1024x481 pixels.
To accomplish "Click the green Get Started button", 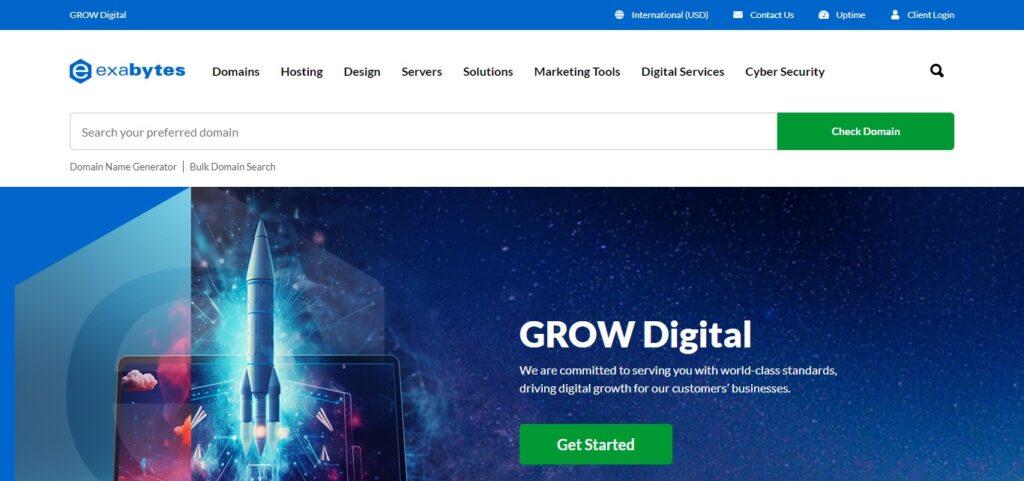I will point(596,444).
